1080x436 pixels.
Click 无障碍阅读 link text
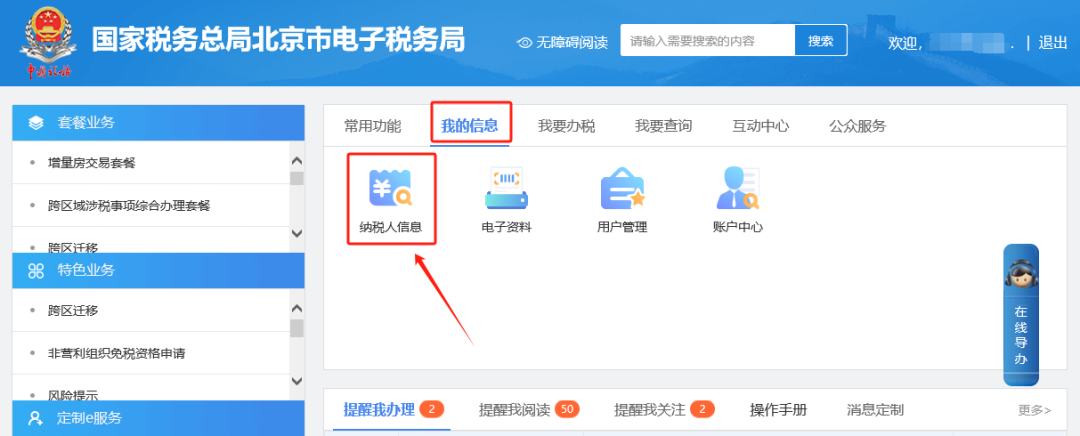572,43
